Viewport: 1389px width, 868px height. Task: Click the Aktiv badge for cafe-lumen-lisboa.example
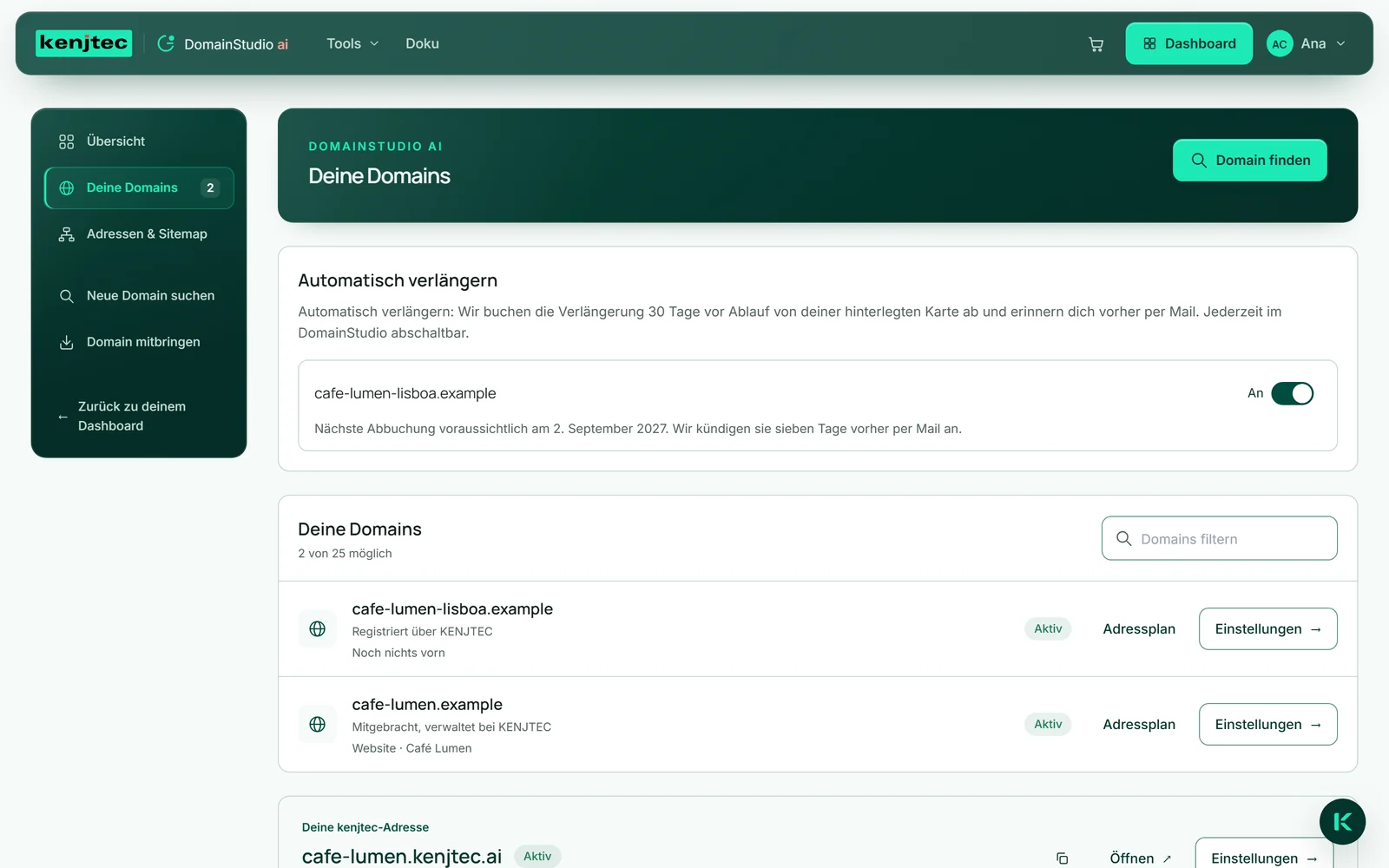click(x=1048, y=628)
